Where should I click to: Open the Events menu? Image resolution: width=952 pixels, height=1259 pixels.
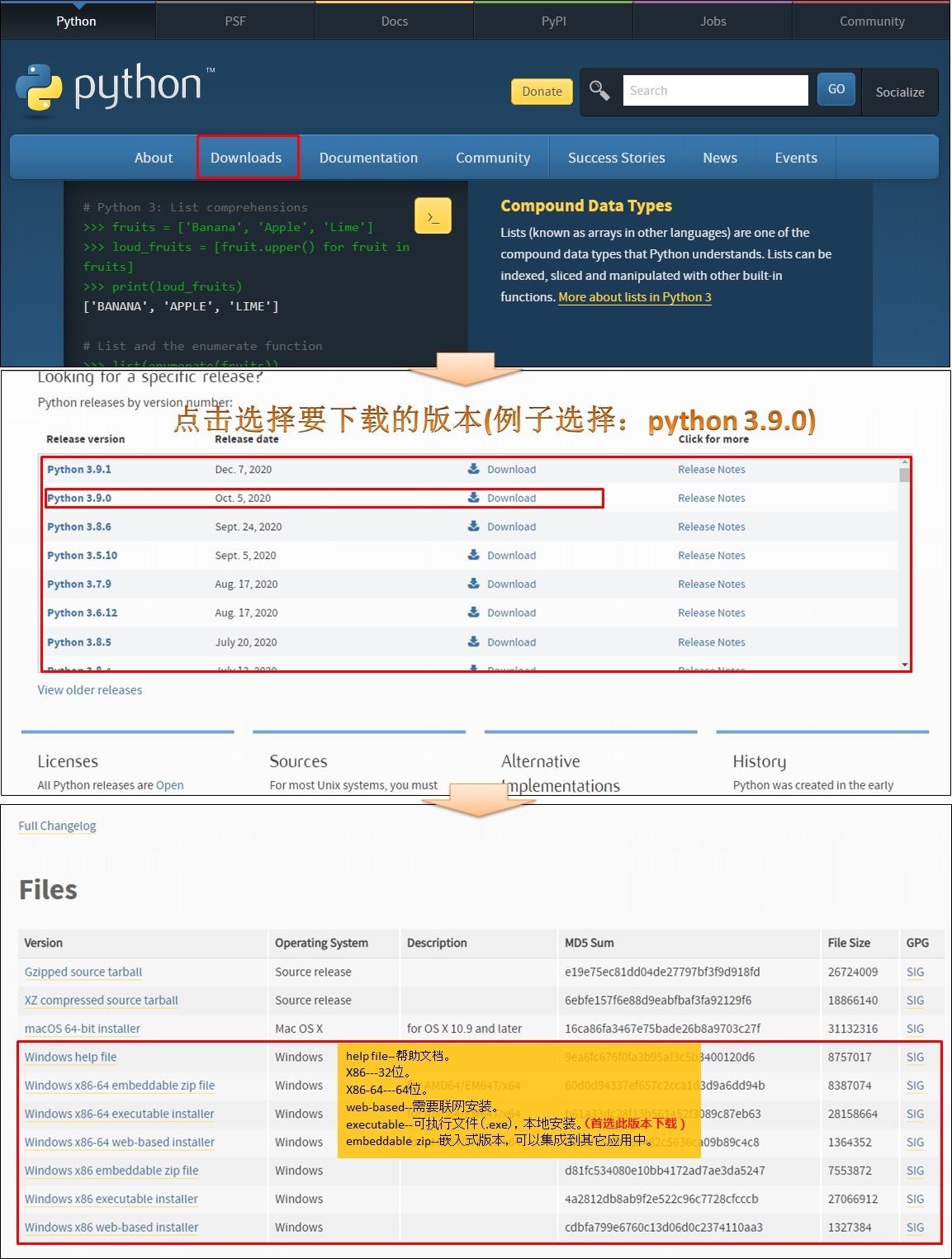point(796,158)
